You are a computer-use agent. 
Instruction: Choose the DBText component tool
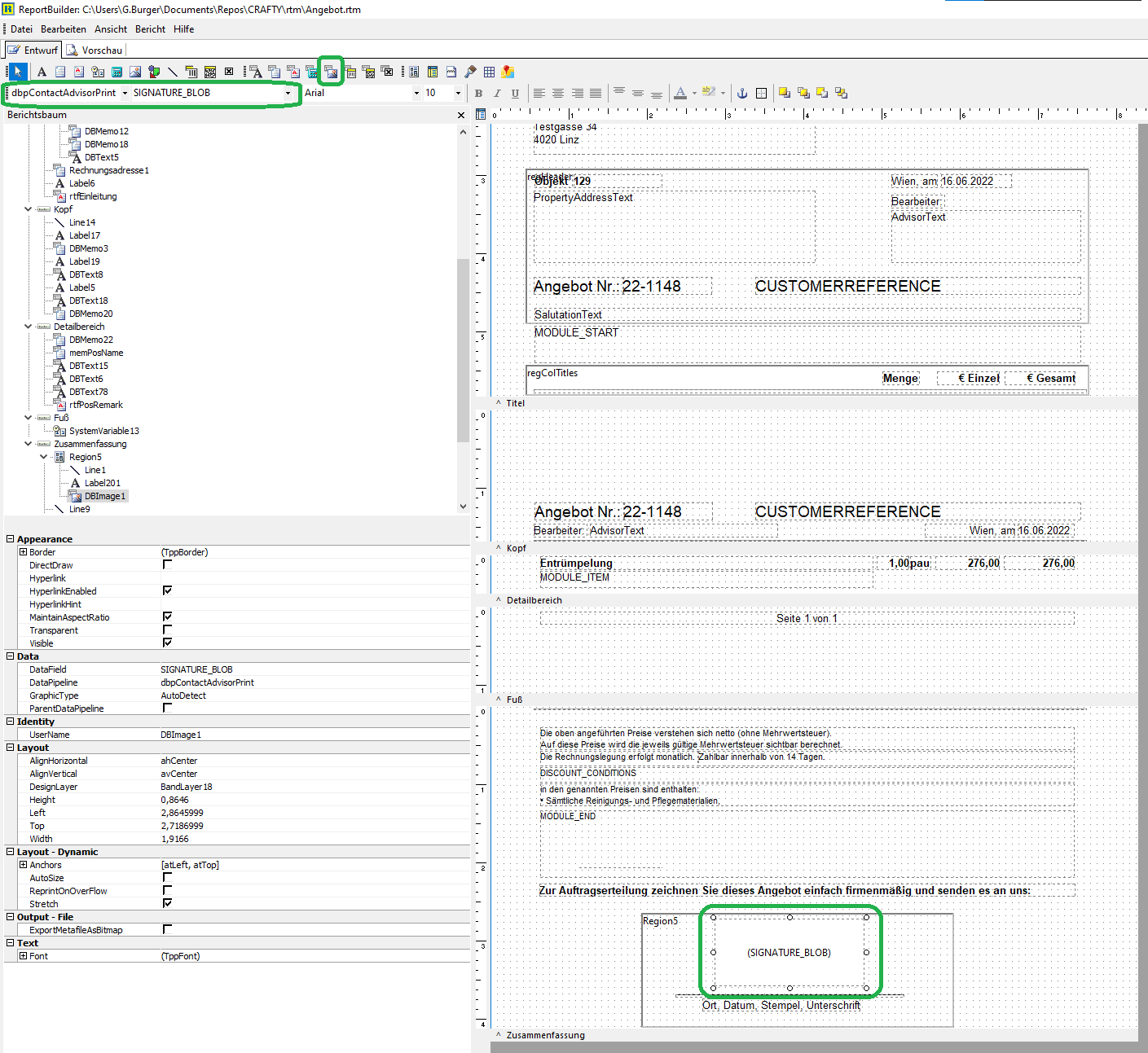[x=255, y=72]
